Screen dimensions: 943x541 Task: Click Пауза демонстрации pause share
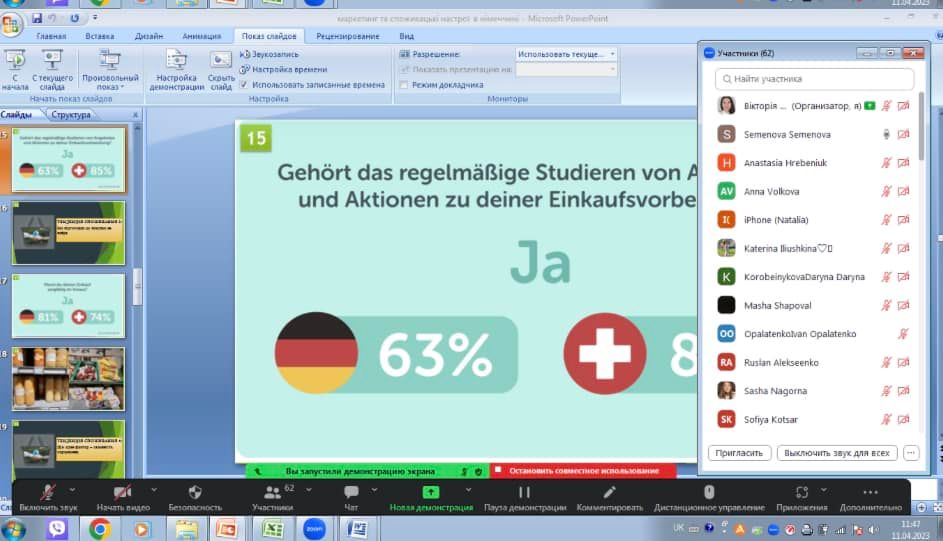point(525,498)
